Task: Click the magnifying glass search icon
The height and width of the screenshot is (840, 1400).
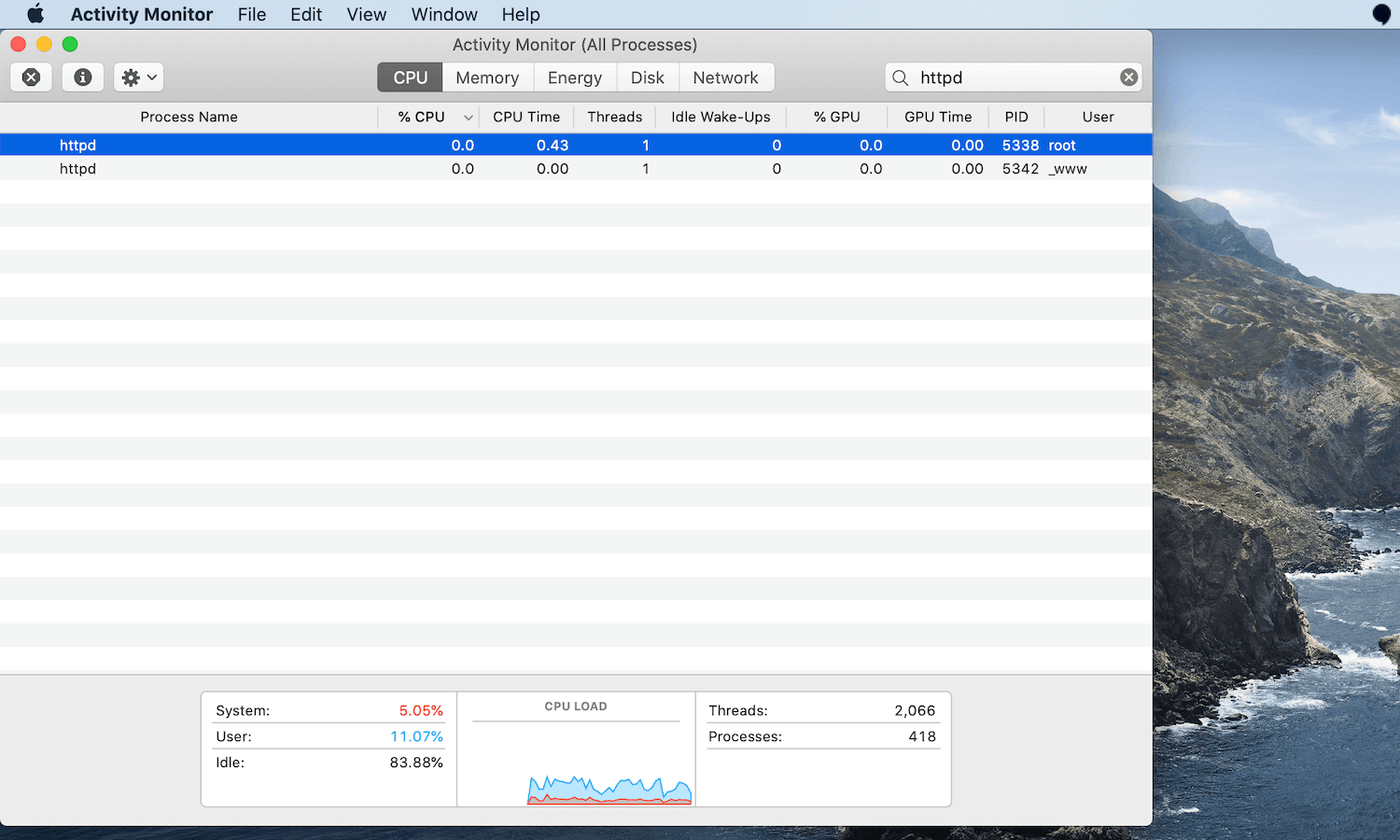Action: (899, 77)
